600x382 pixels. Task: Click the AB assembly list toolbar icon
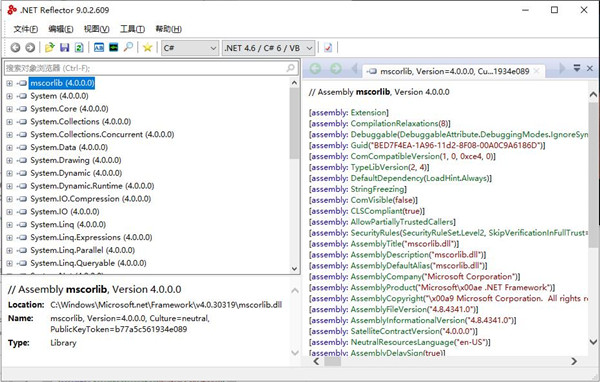99,47
